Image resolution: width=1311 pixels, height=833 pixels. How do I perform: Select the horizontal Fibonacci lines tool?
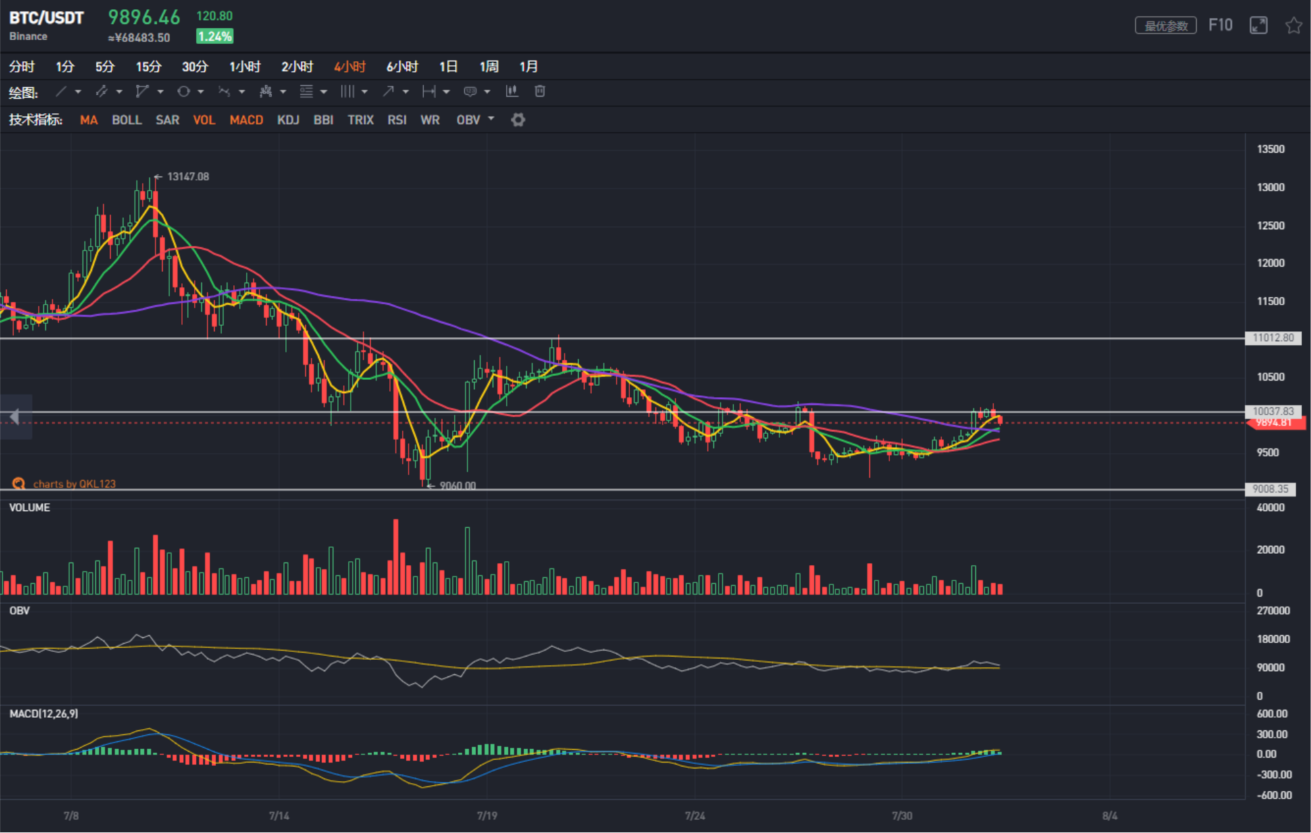click(x=306, y=91)
